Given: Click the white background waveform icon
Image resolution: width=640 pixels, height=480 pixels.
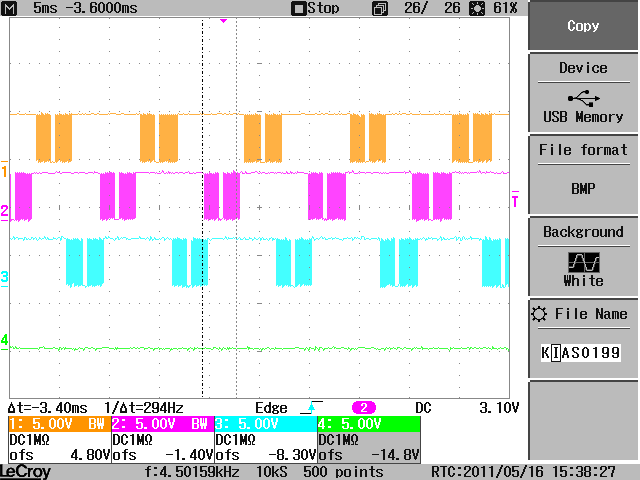Looking at the screenshot, I should click(584, 262).
